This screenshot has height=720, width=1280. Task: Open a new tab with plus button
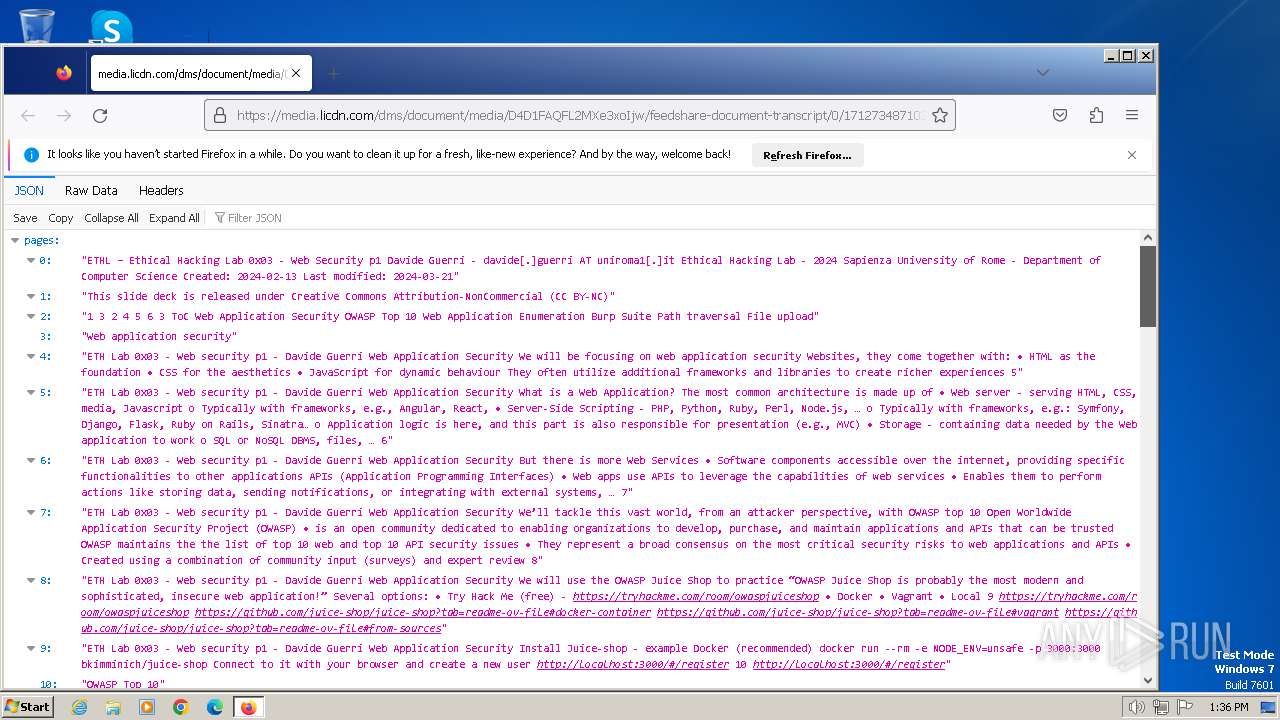[334, 73]
